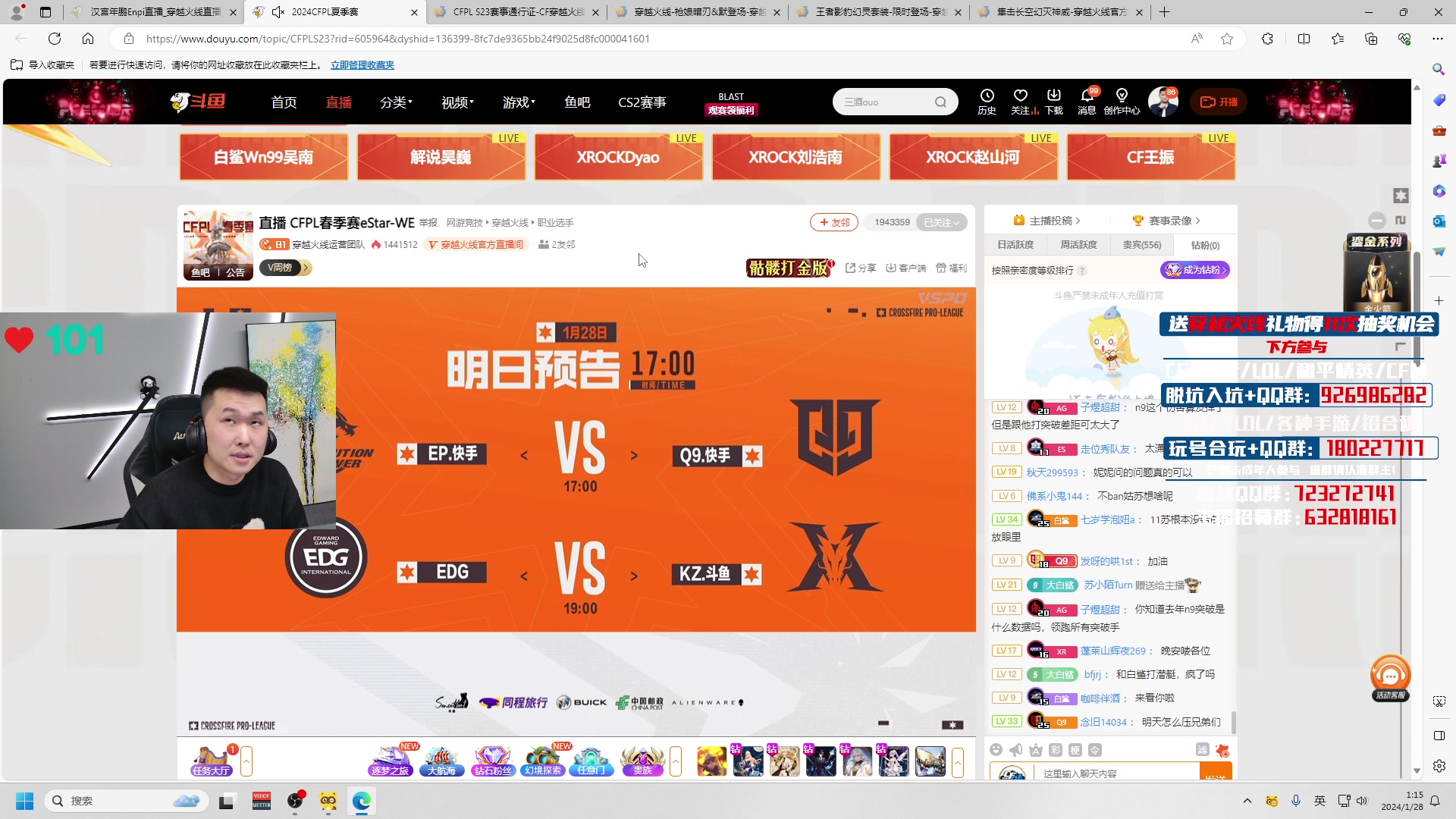Screen dimensions: 1456x819
Task: Unmute the 2024CFPL夏季赛 tab speaker
Action: click(x=278, y=12)
